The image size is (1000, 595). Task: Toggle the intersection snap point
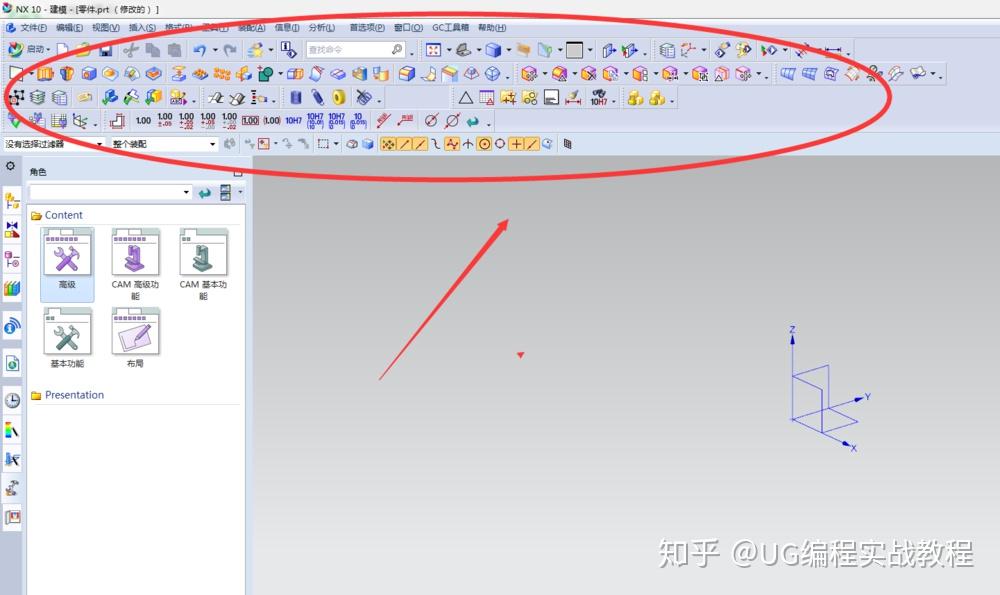[x=467, y=144]
